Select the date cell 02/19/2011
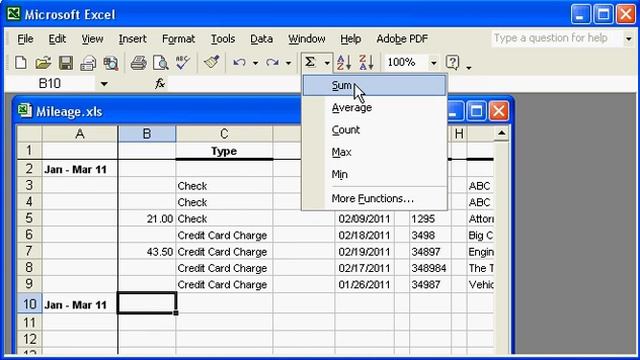 (364, 252)
